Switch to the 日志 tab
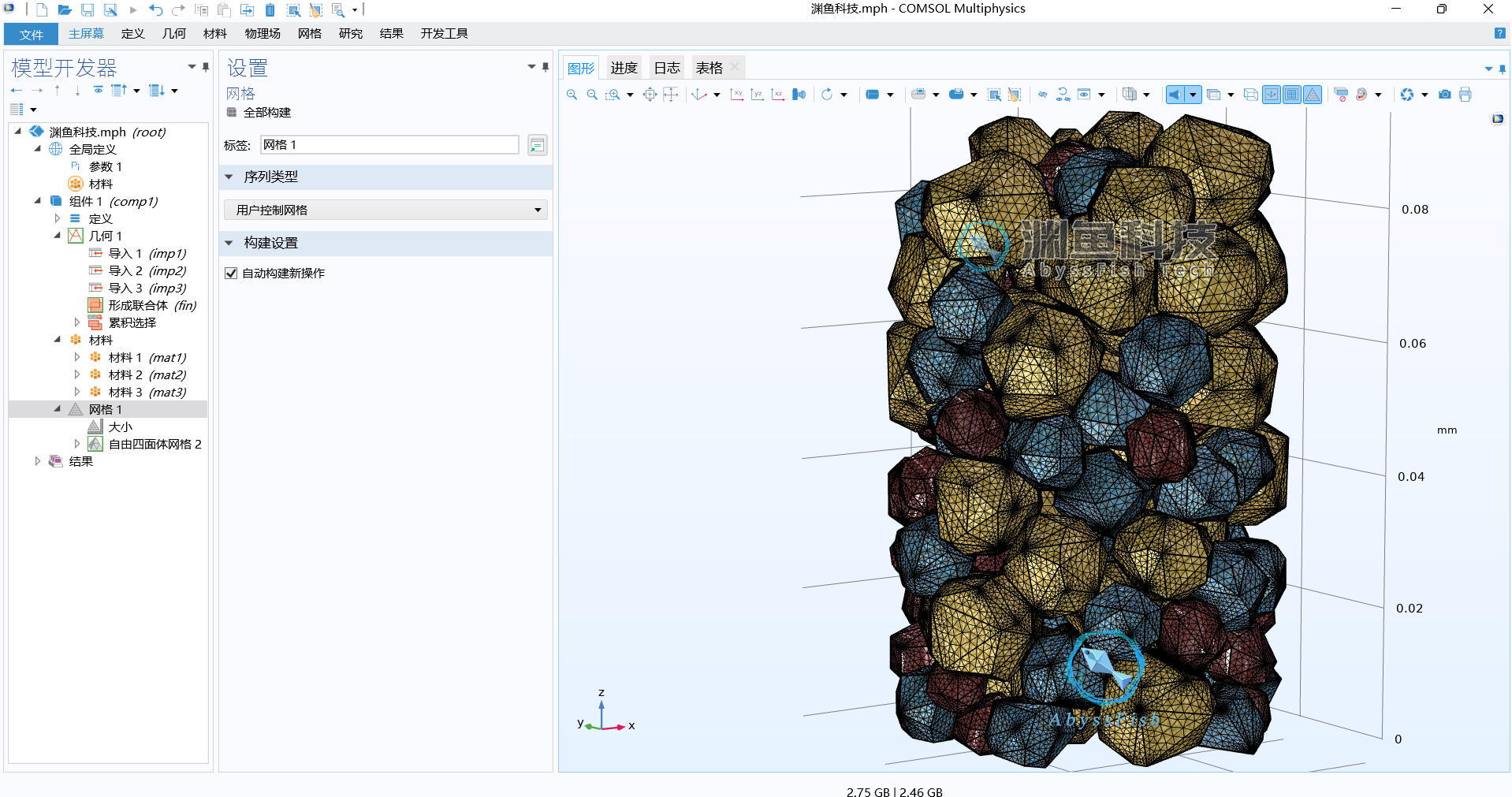Screen dimensions: 1512x797 click(666, 68)
